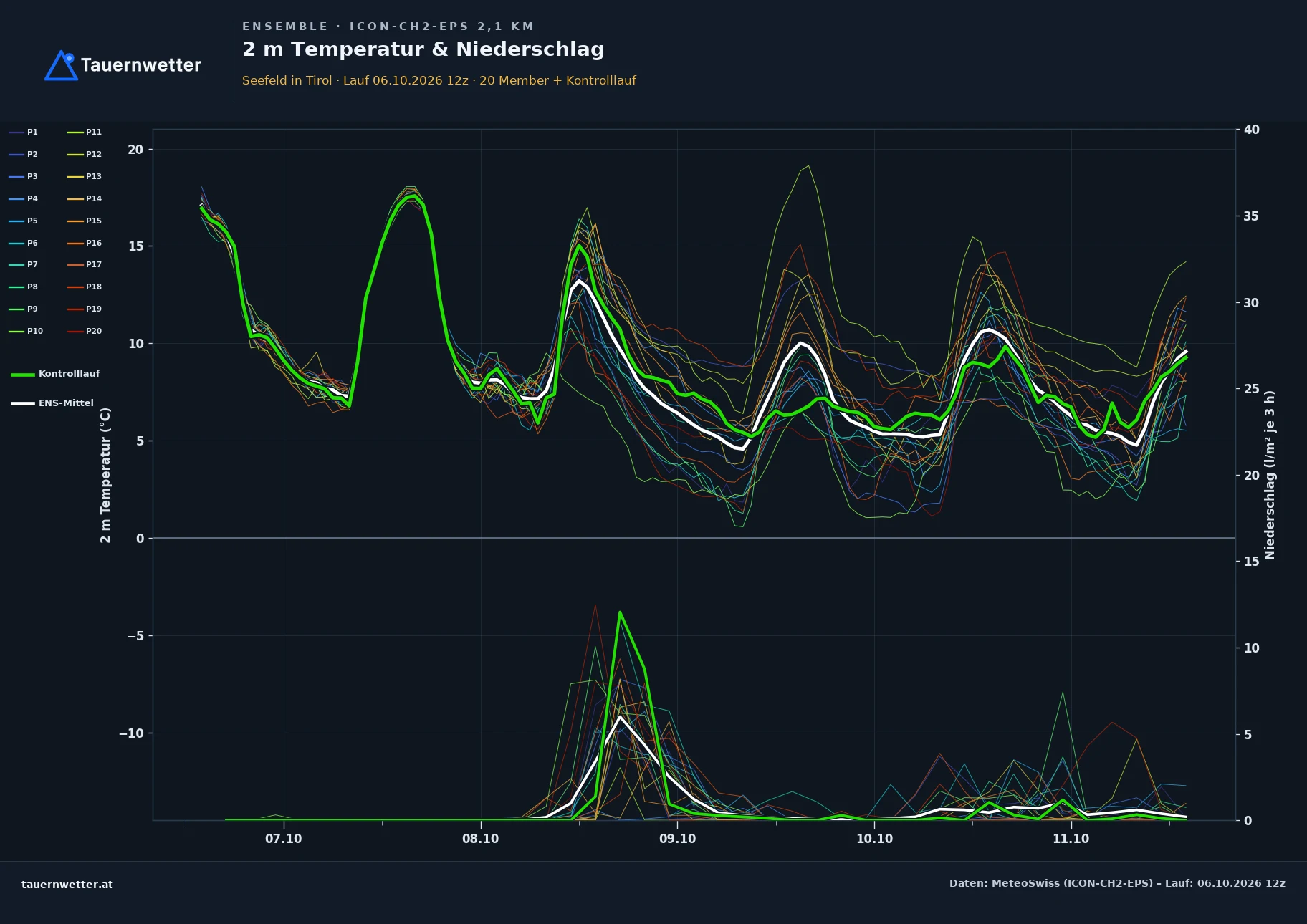The width and height of the screenshot is (1307, 924).
Task: Open the tauernwetter.at footer link
Action: [67, 885]
